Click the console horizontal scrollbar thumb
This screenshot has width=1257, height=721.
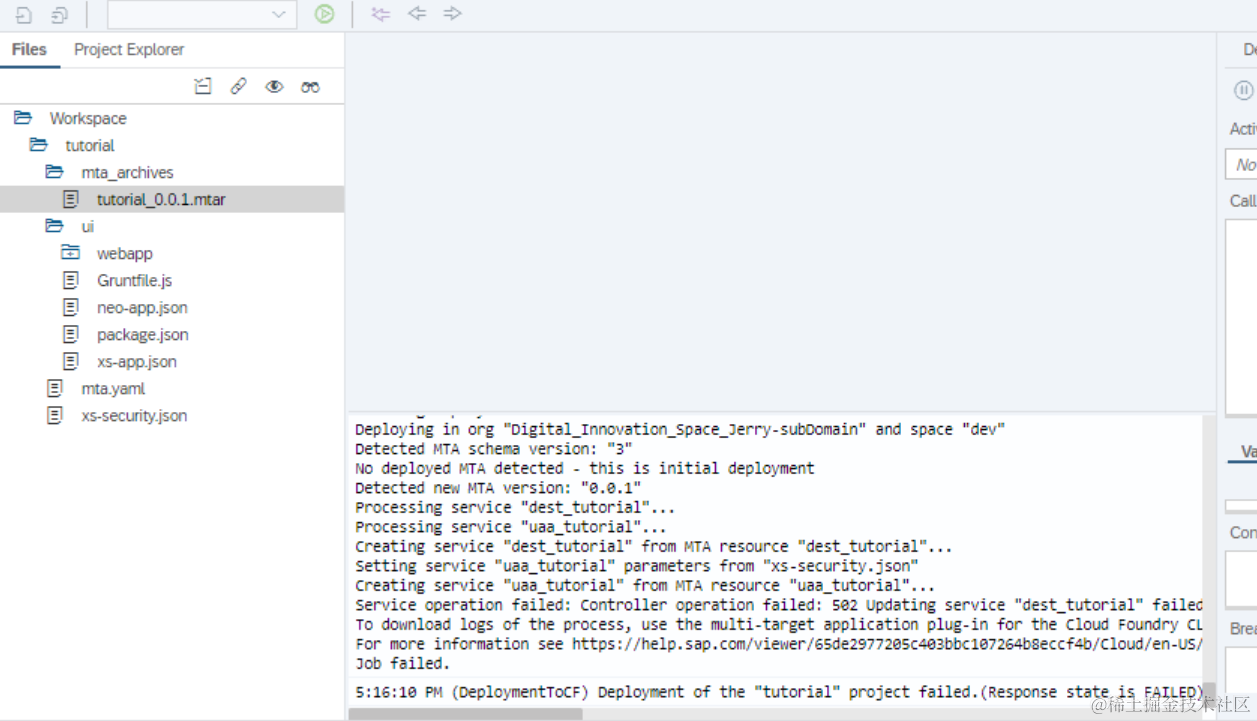click(x=465, y=714)
